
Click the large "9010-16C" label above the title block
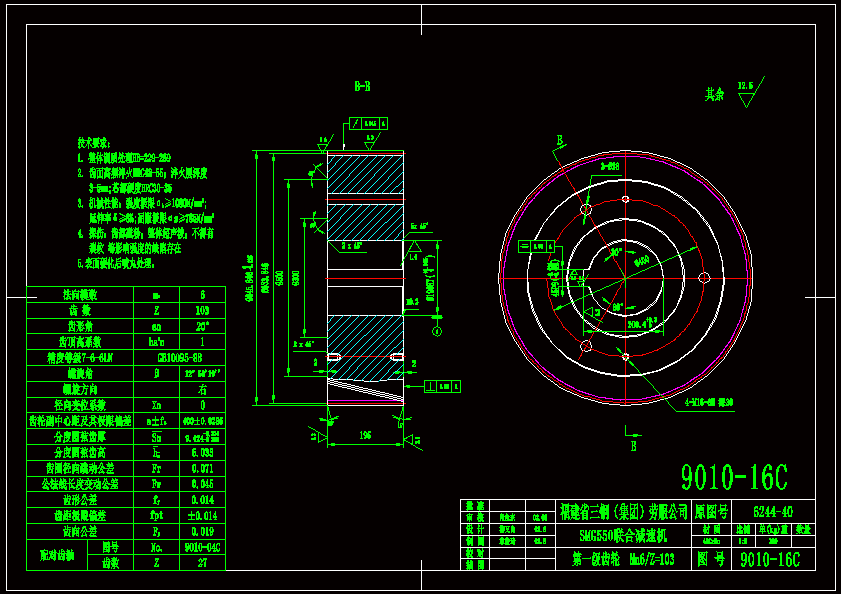pos(734,477)
